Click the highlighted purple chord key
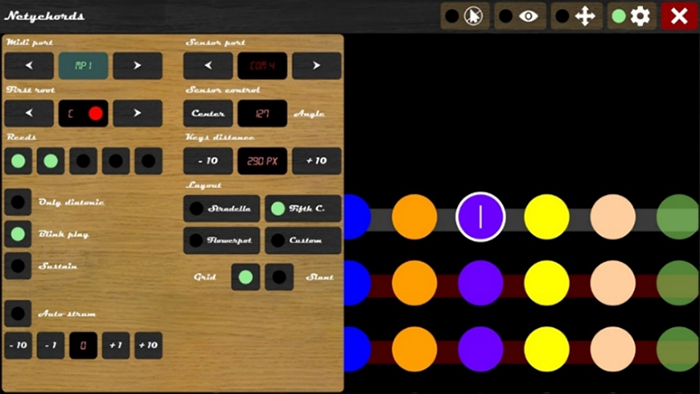700x394 pixels. coord(480,217)
